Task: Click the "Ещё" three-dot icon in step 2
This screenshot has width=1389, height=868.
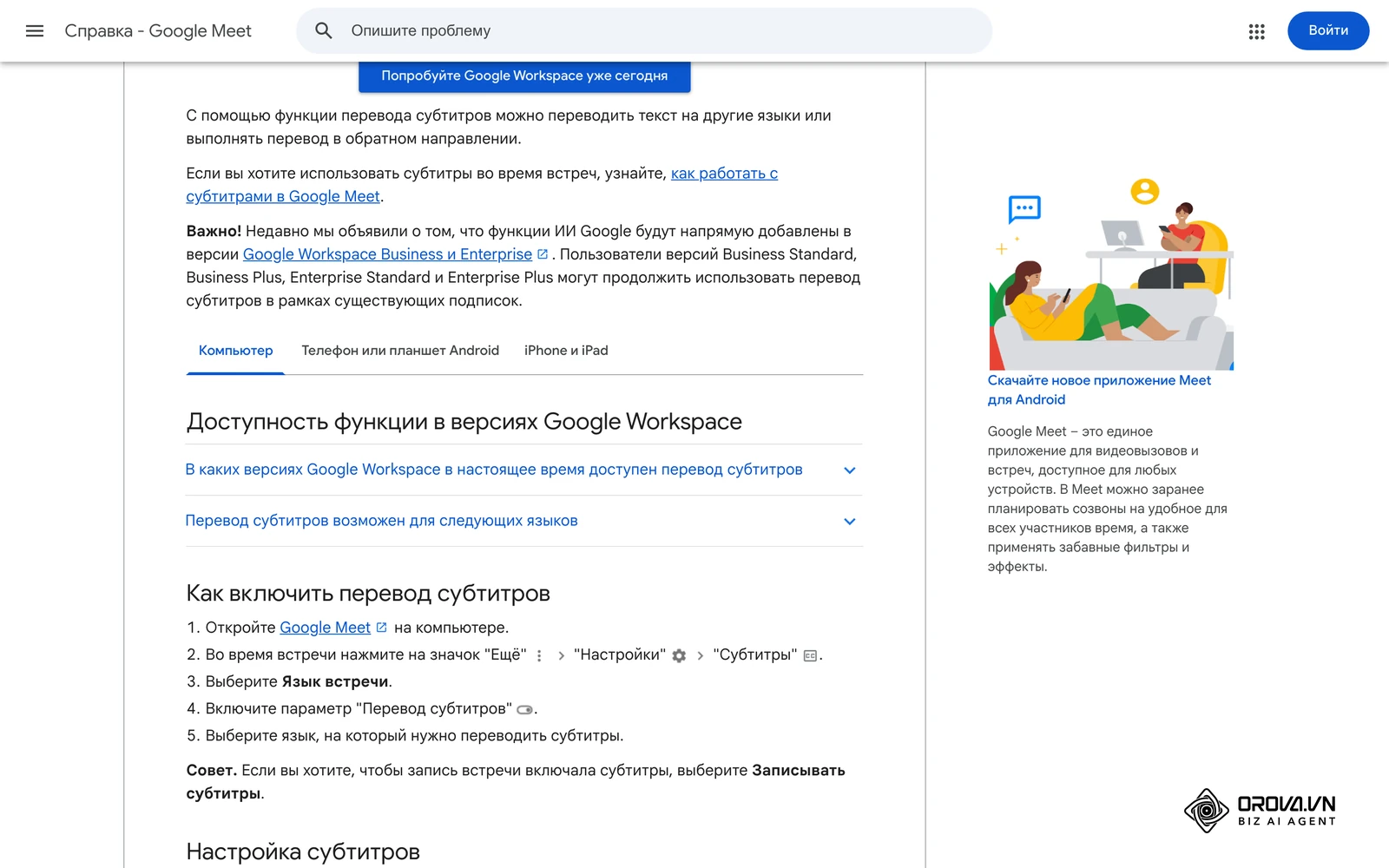Action: pos(539,656)
